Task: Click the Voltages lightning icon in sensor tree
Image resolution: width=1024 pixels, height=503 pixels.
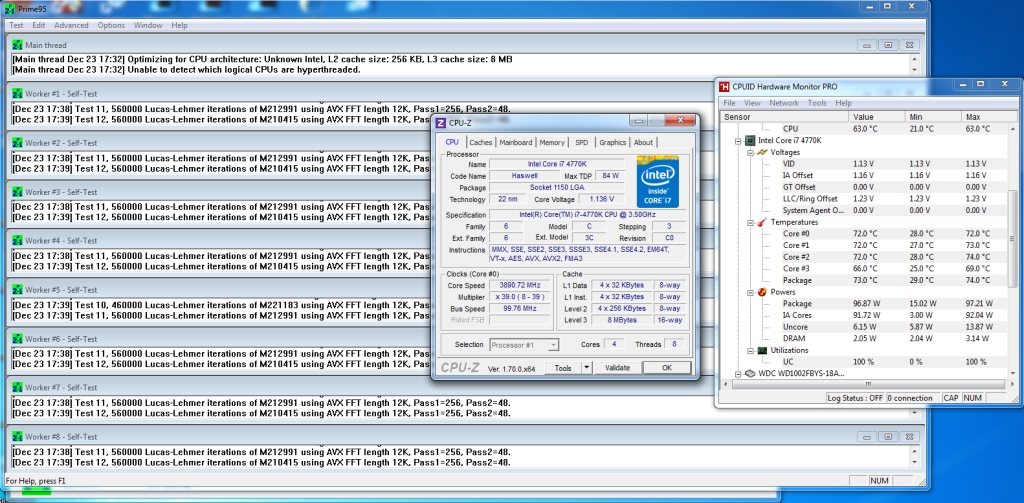Action: point(762,152)
